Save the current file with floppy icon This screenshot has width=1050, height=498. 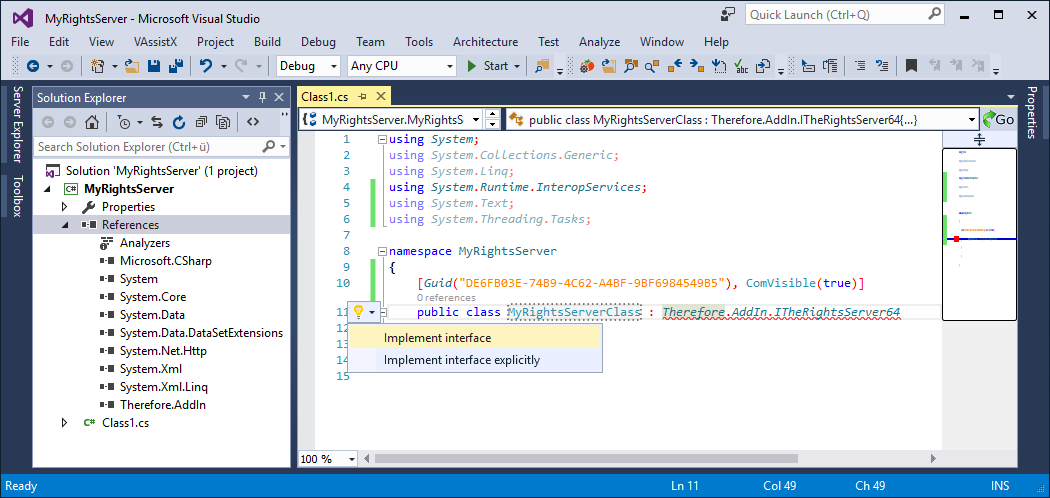point(154,66)
